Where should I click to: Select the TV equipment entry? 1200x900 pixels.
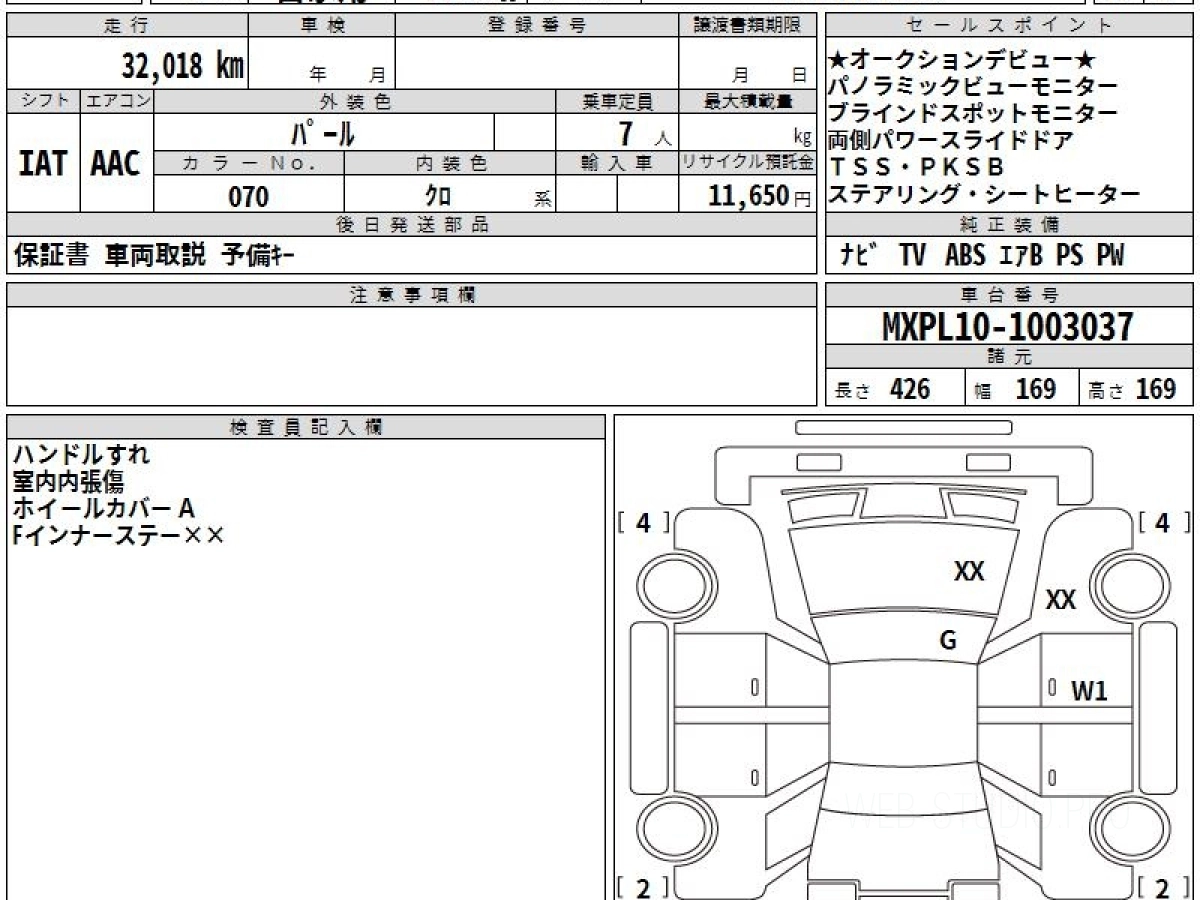[913, 255]
